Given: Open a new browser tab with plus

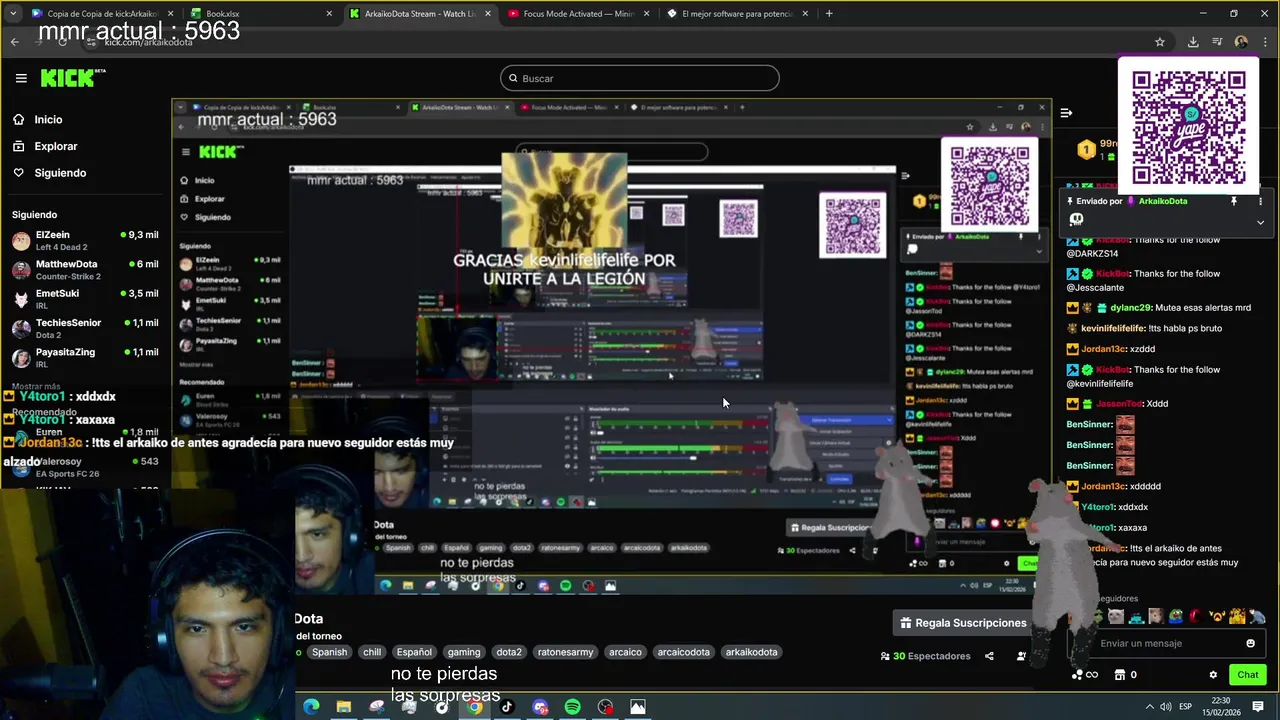Looking at the screenshot, I should 829,14.
